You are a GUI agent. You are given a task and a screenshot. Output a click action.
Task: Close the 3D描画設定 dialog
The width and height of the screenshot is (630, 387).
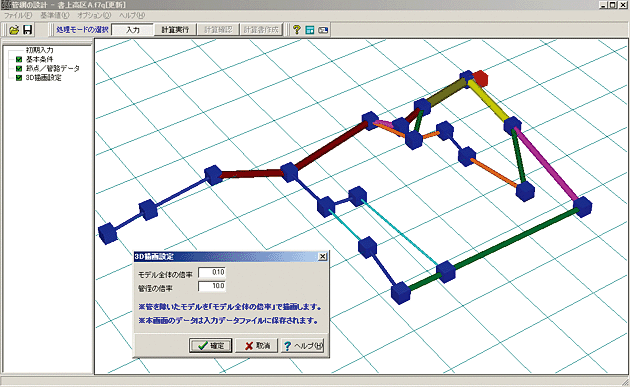[x=323, y=256]
